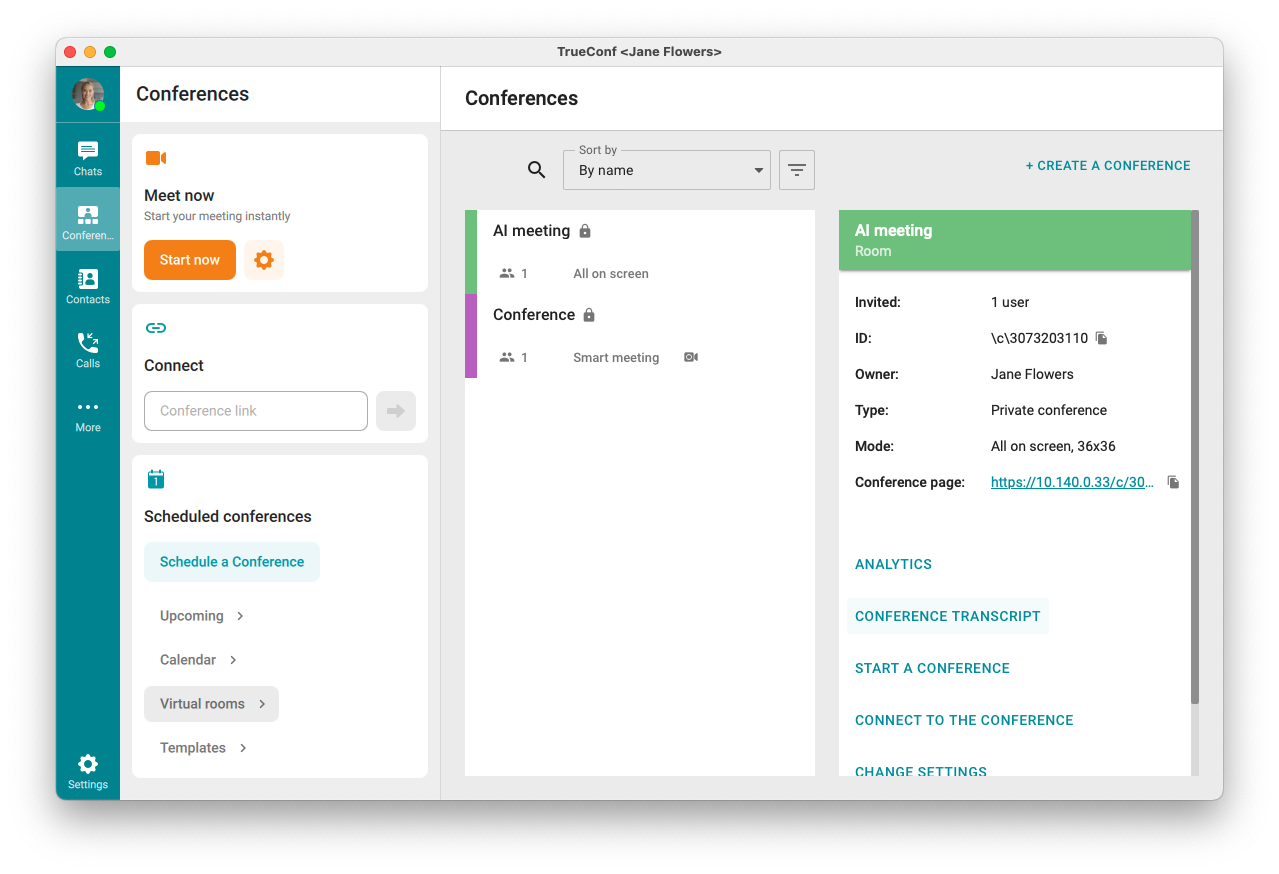Click the 'All on screen' mode label in the AI meeting list row
Screen dimensions: 1279x874
coord(611,274)
